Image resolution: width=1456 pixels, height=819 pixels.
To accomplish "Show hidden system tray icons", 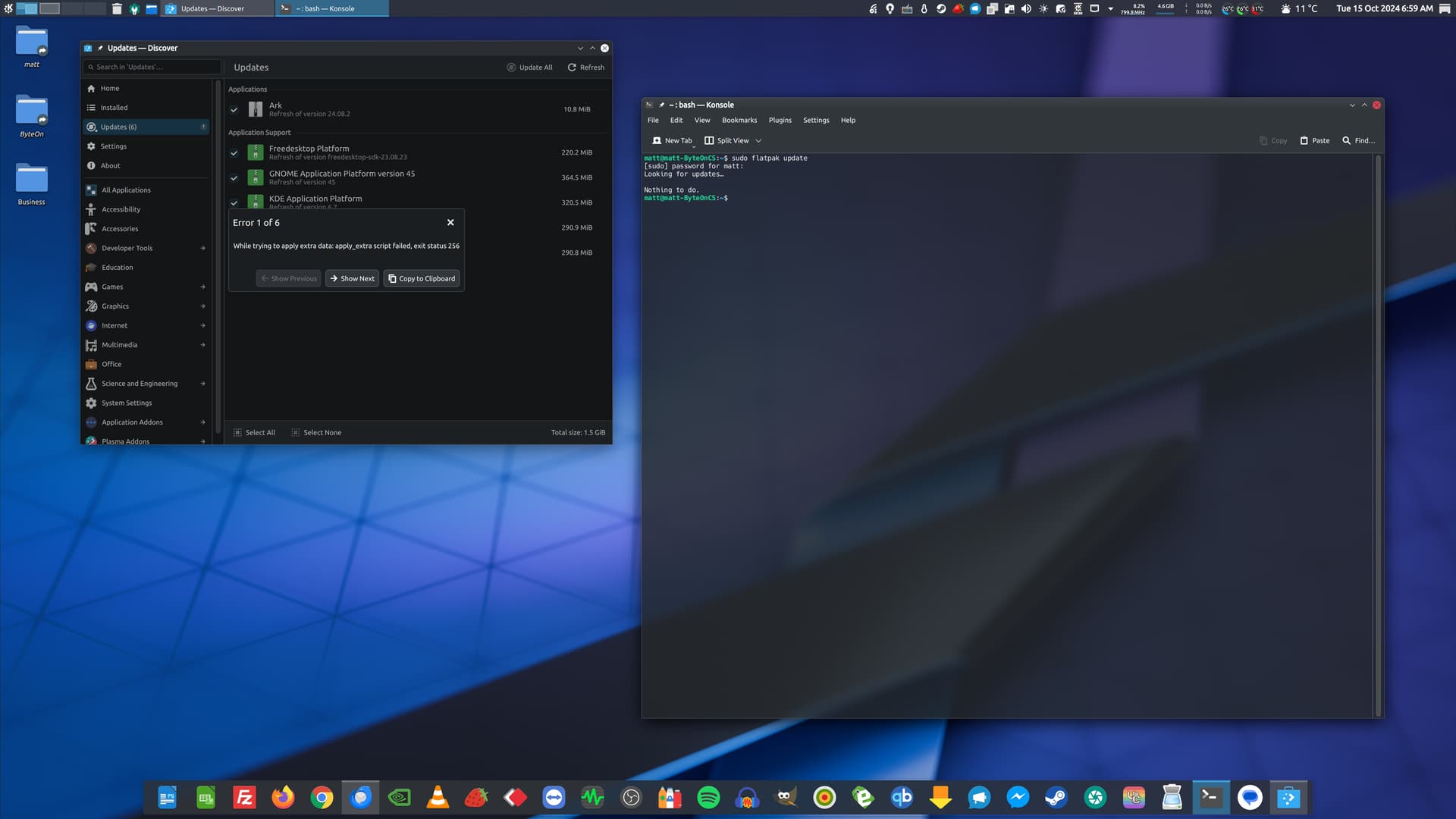I will coord(1111,8).
